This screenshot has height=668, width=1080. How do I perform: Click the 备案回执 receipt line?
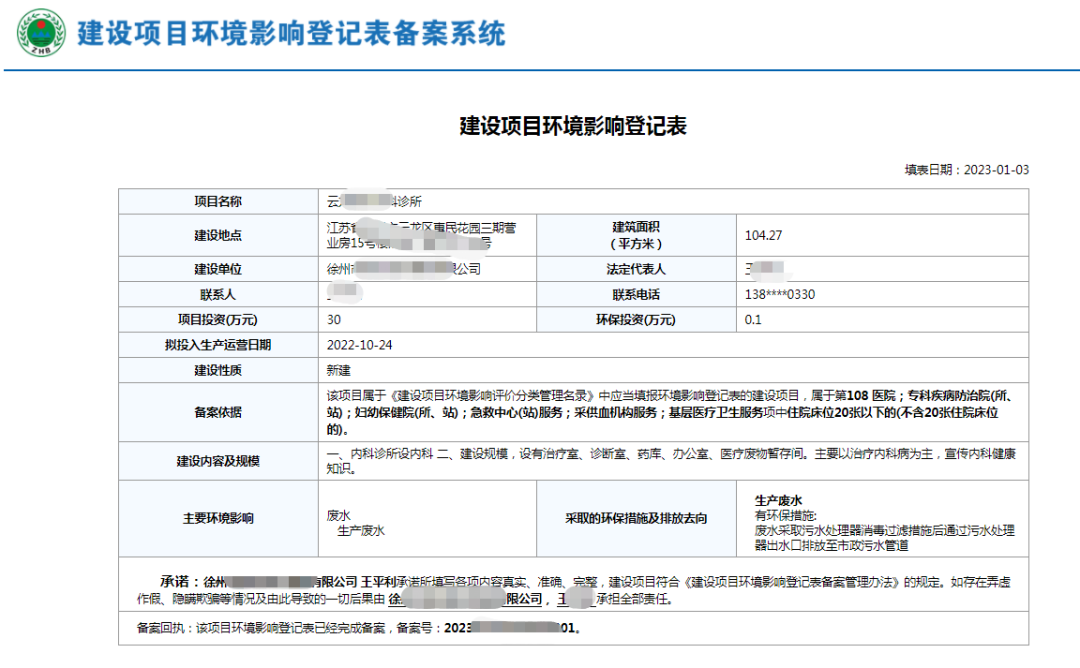[x=358, y=629]
